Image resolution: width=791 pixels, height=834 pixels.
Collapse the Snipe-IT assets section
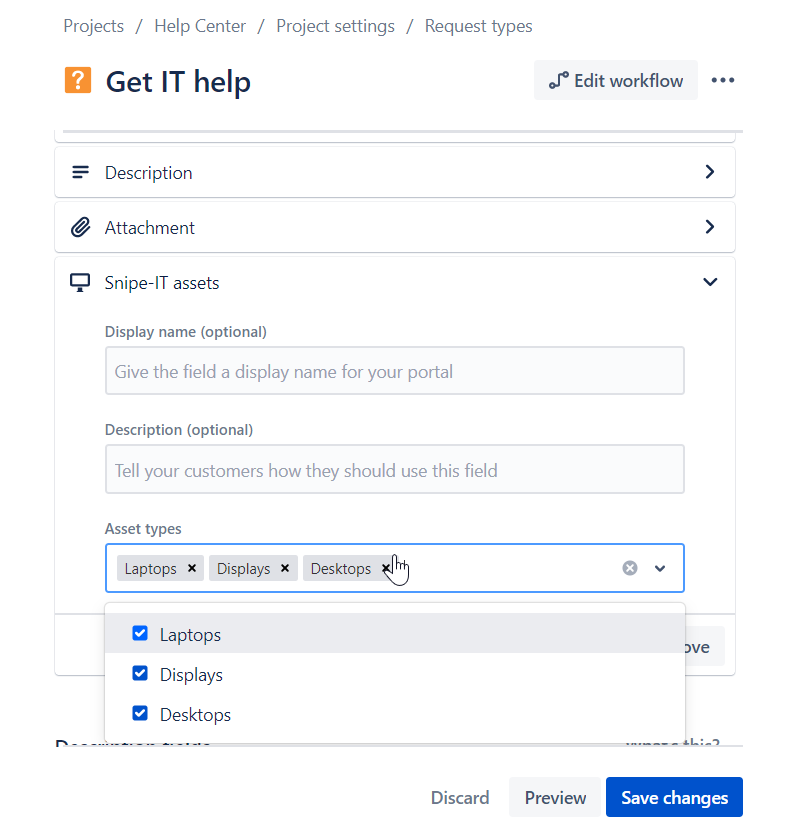tap(710, 282)
